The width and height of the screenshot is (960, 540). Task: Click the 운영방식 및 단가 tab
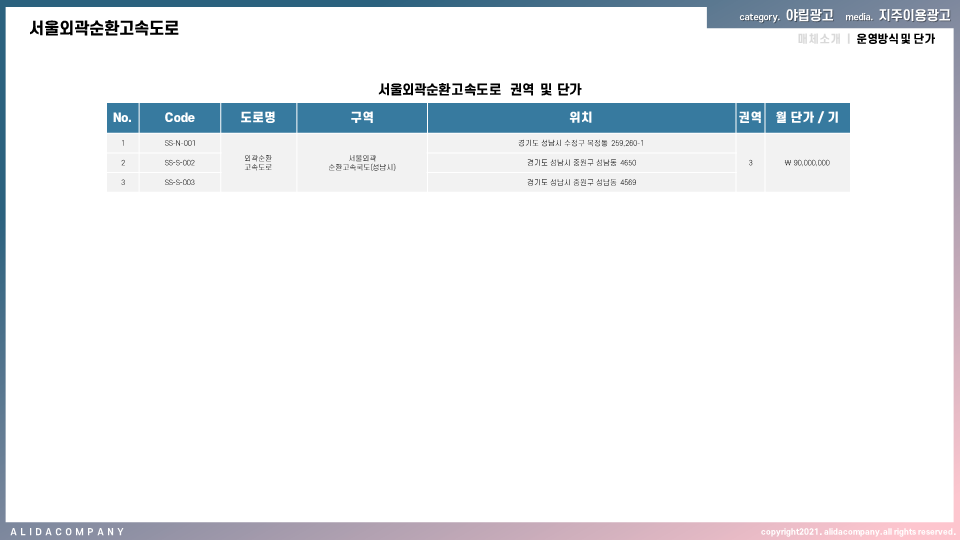[x=895, y=39]
